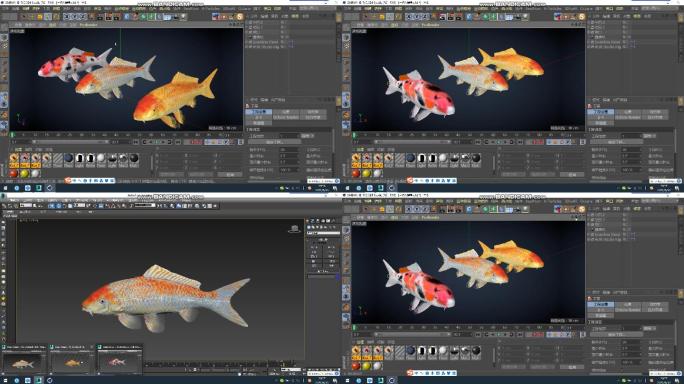
Task: Open taskbar preview showing red-pink koi fish
Action: [119, 360]
